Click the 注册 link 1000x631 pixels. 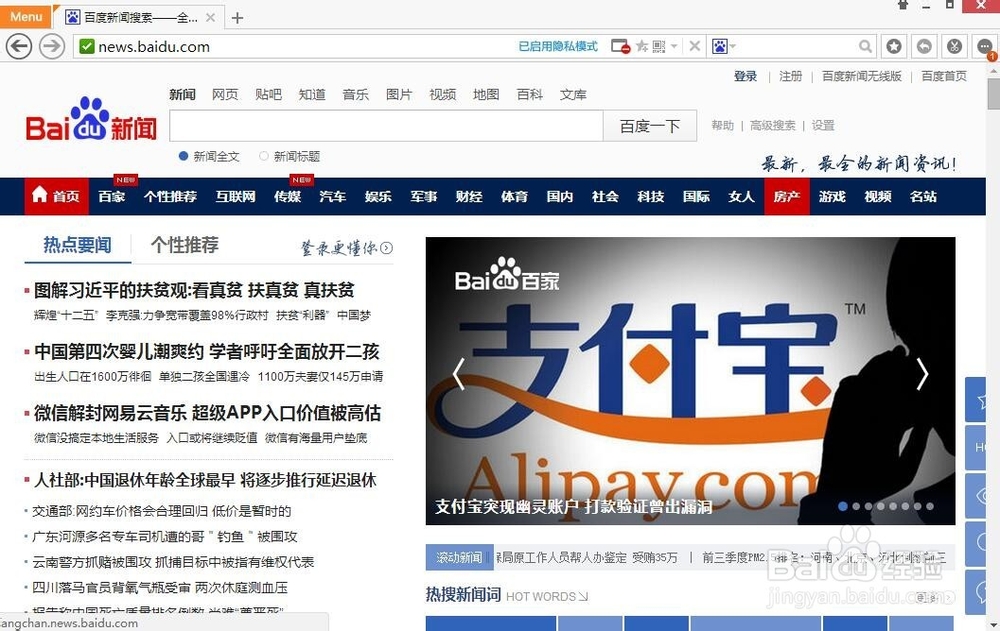tap(790, 76)
